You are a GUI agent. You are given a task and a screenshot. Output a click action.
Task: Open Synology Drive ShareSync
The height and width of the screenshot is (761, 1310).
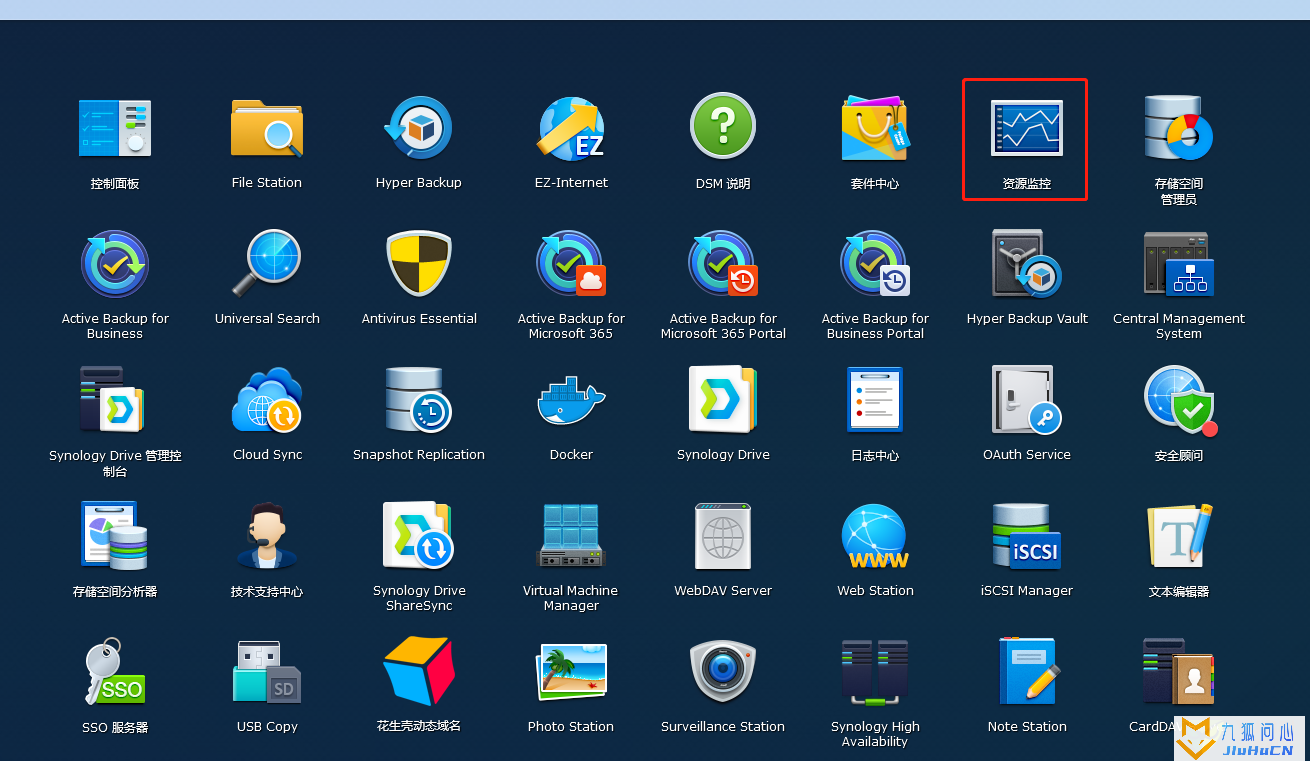419,535
